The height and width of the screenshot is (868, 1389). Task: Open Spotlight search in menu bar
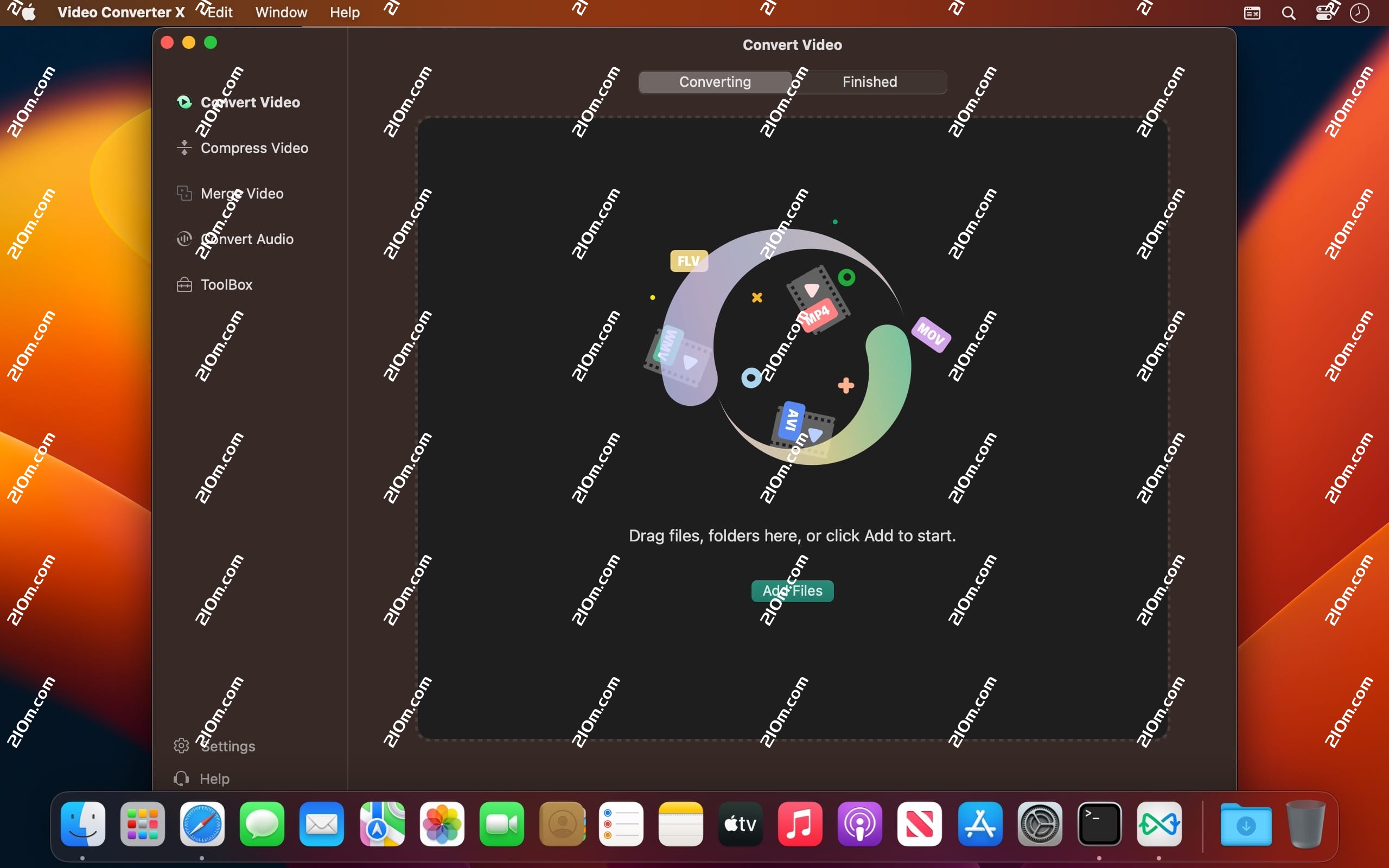[1288, 12]
